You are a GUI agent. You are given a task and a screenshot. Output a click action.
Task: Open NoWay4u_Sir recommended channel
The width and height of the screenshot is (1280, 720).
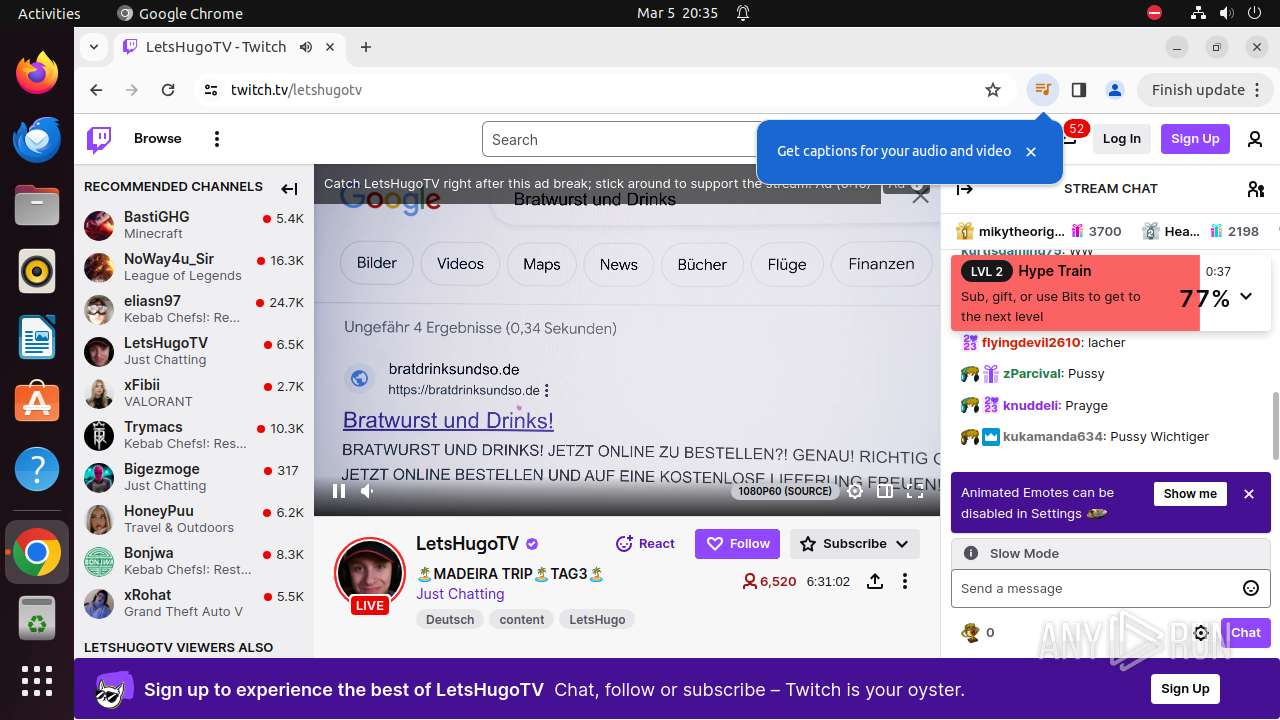click(x=194, y=267)
